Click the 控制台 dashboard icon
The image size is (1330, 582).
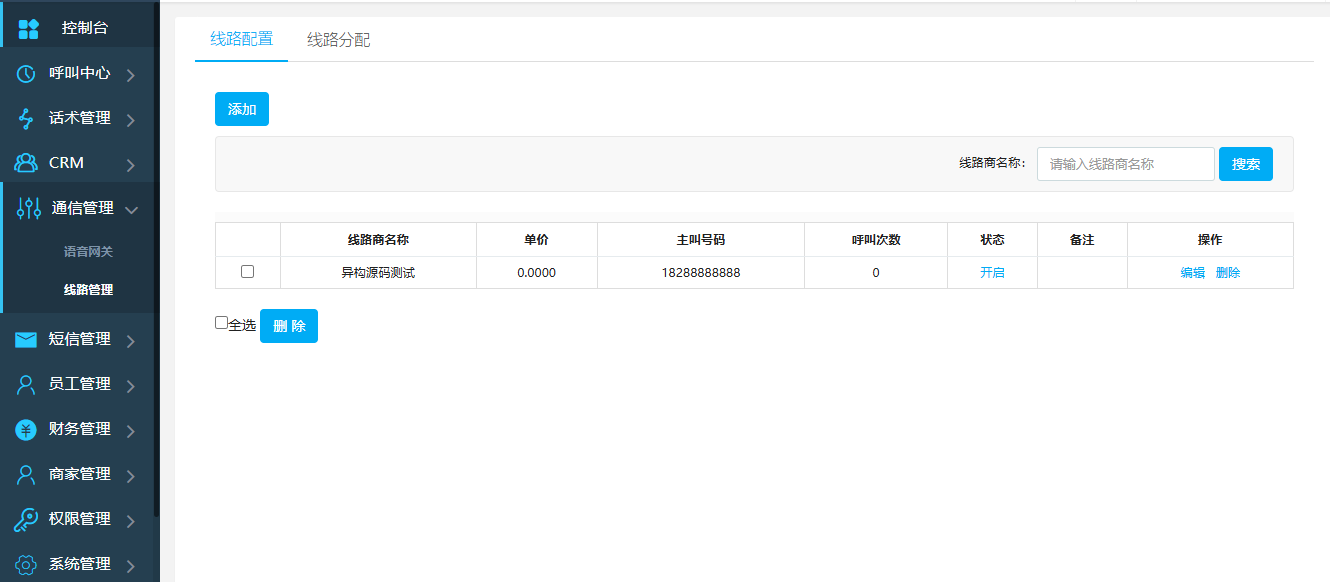coord(29,29)
